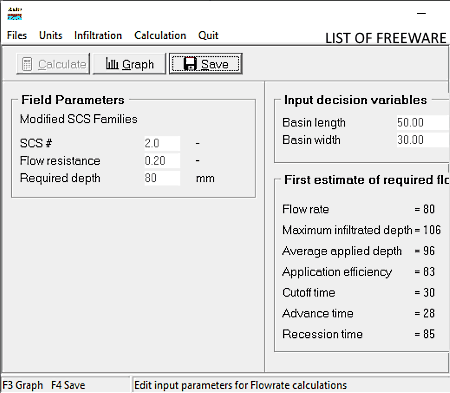Screen dimensions: 450x393
Task: Click the F3 Graph status bar shortcut
Action: click(23, 385)
